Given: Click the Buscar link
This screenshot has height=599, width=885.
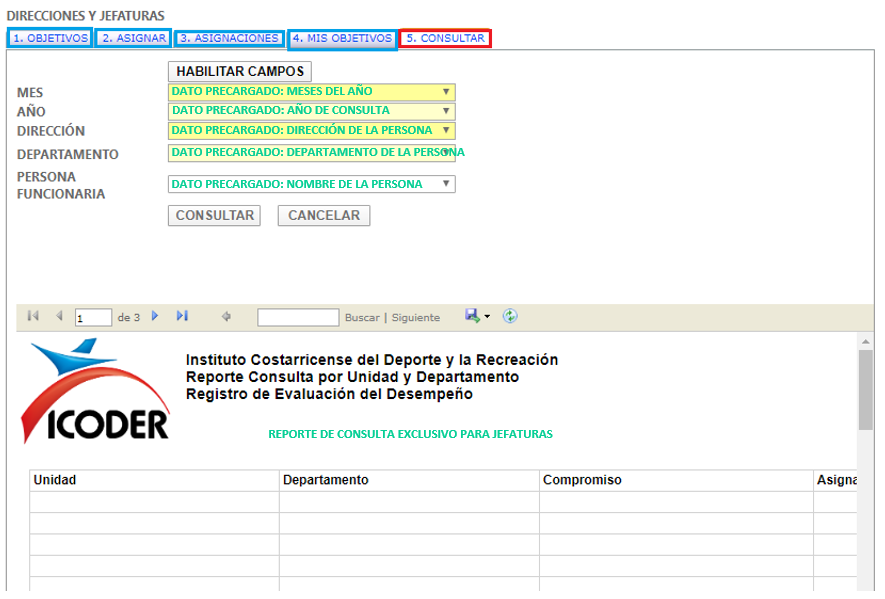Looking at the screenshot, I should [362, 318].
